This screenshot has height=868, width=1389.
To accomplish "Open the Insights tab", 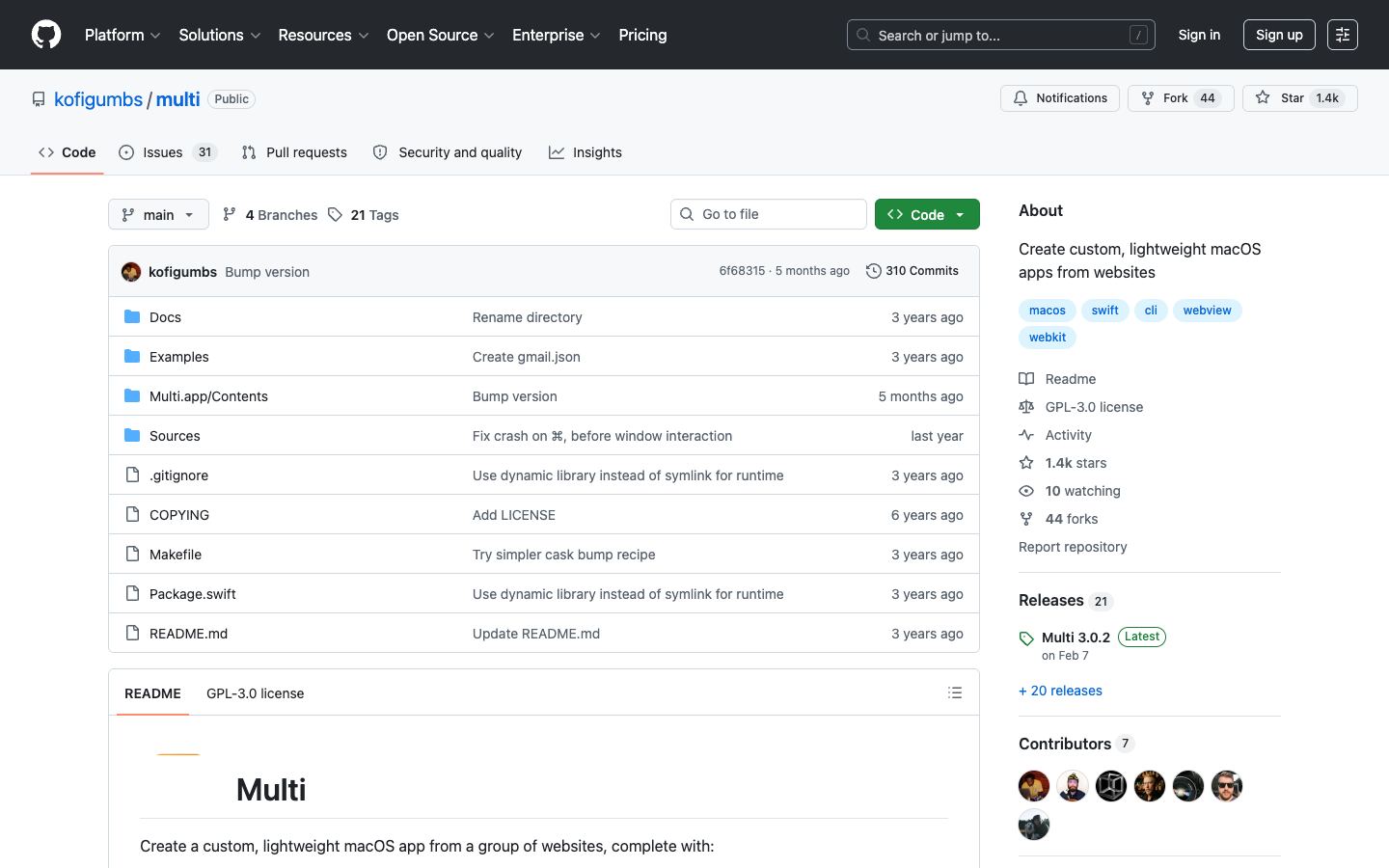I will pos(586,152).
